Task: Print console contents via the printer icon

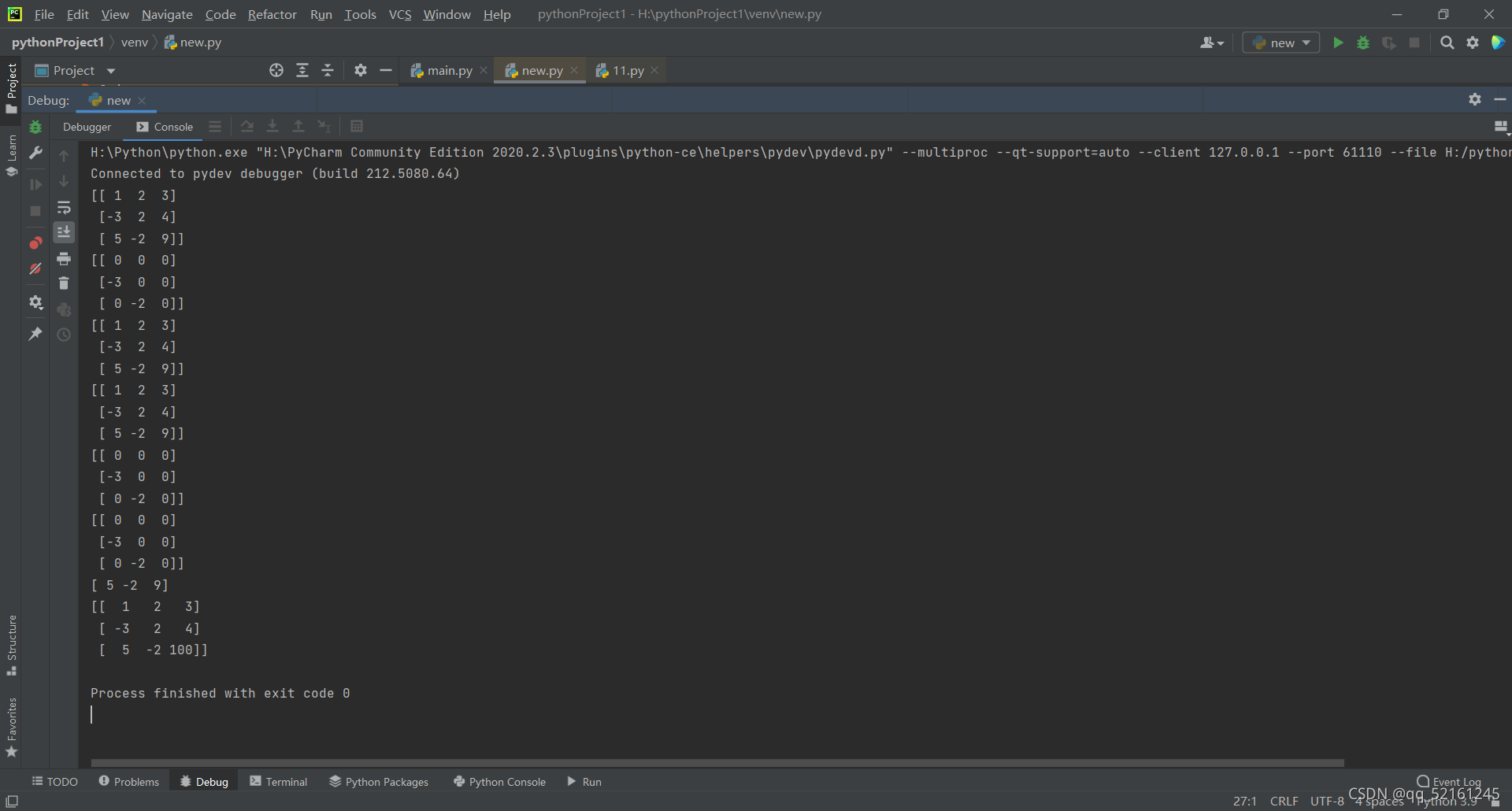Action: click(64, 257)
